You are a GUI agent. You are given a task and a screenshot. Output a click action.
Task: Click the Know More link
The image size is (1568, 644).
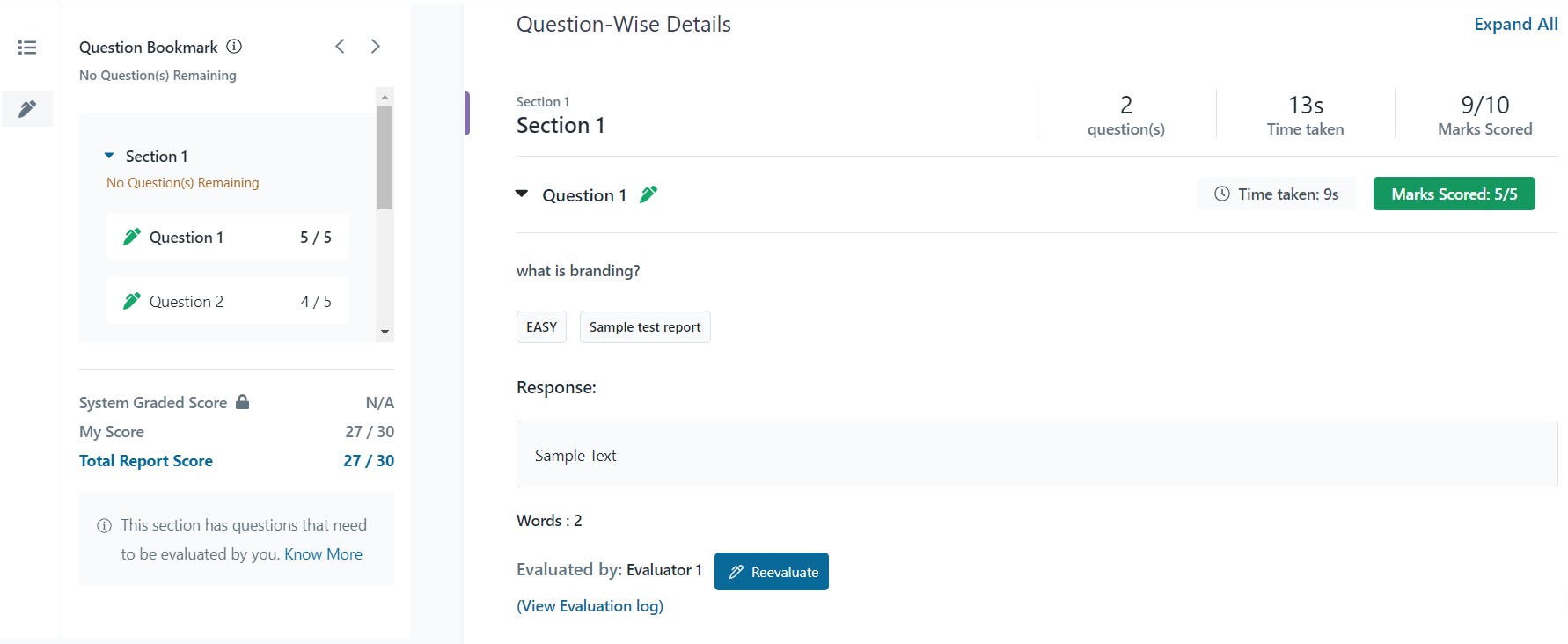323,554
